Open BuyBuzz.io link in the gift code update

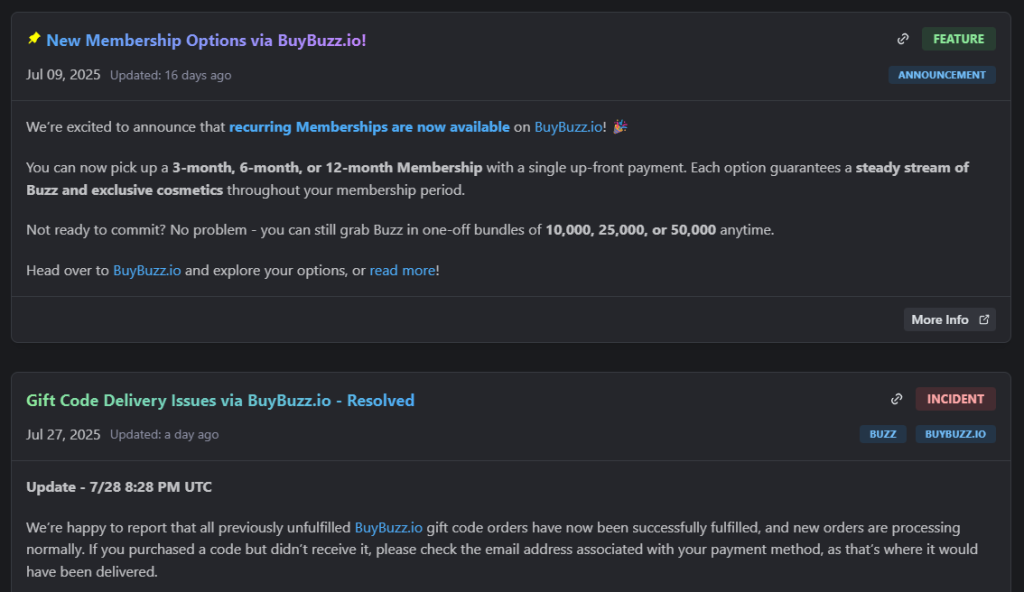(x=389, y=527)
